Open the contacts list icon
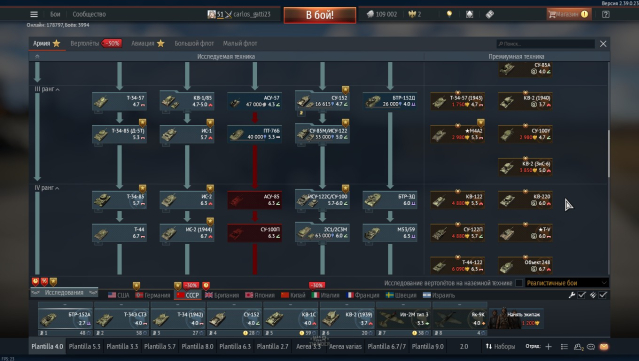The height and width of the screenshot is (361, 639). point(578,347)
